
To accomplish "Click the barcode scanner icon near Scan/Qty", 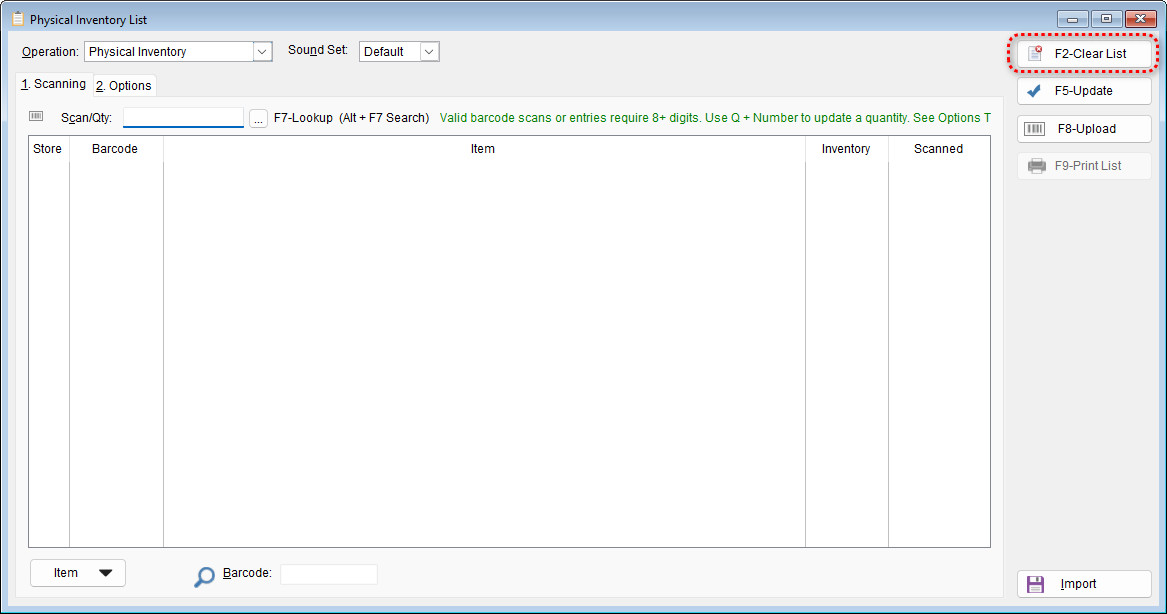I will [37, 117].
